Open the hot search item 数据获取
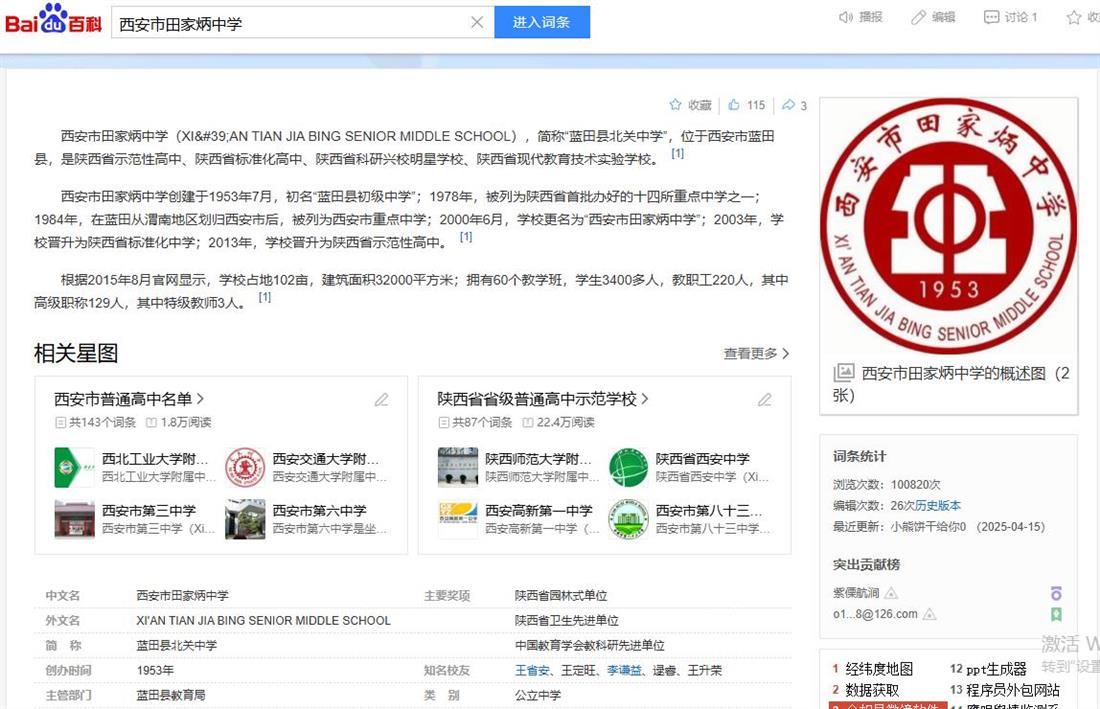 click(x=872, y=690)
